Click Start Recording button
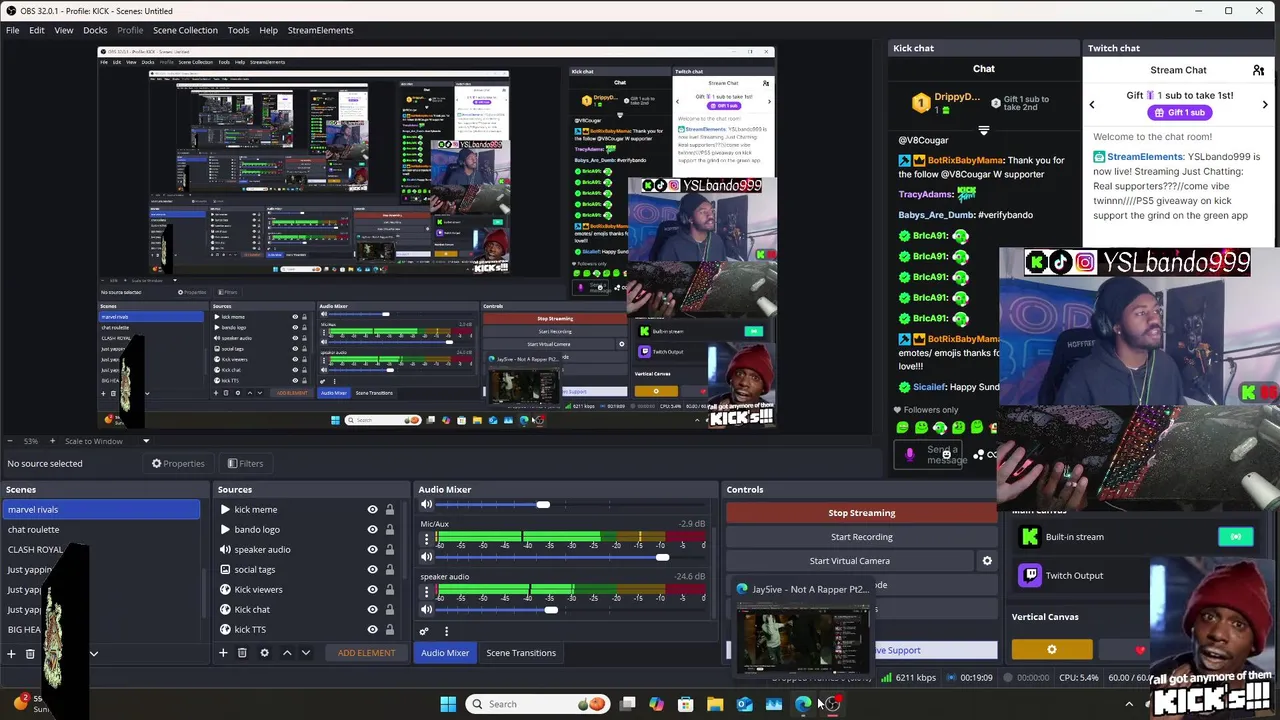This screenshot has width=1280, height=720. coord(862,537)
